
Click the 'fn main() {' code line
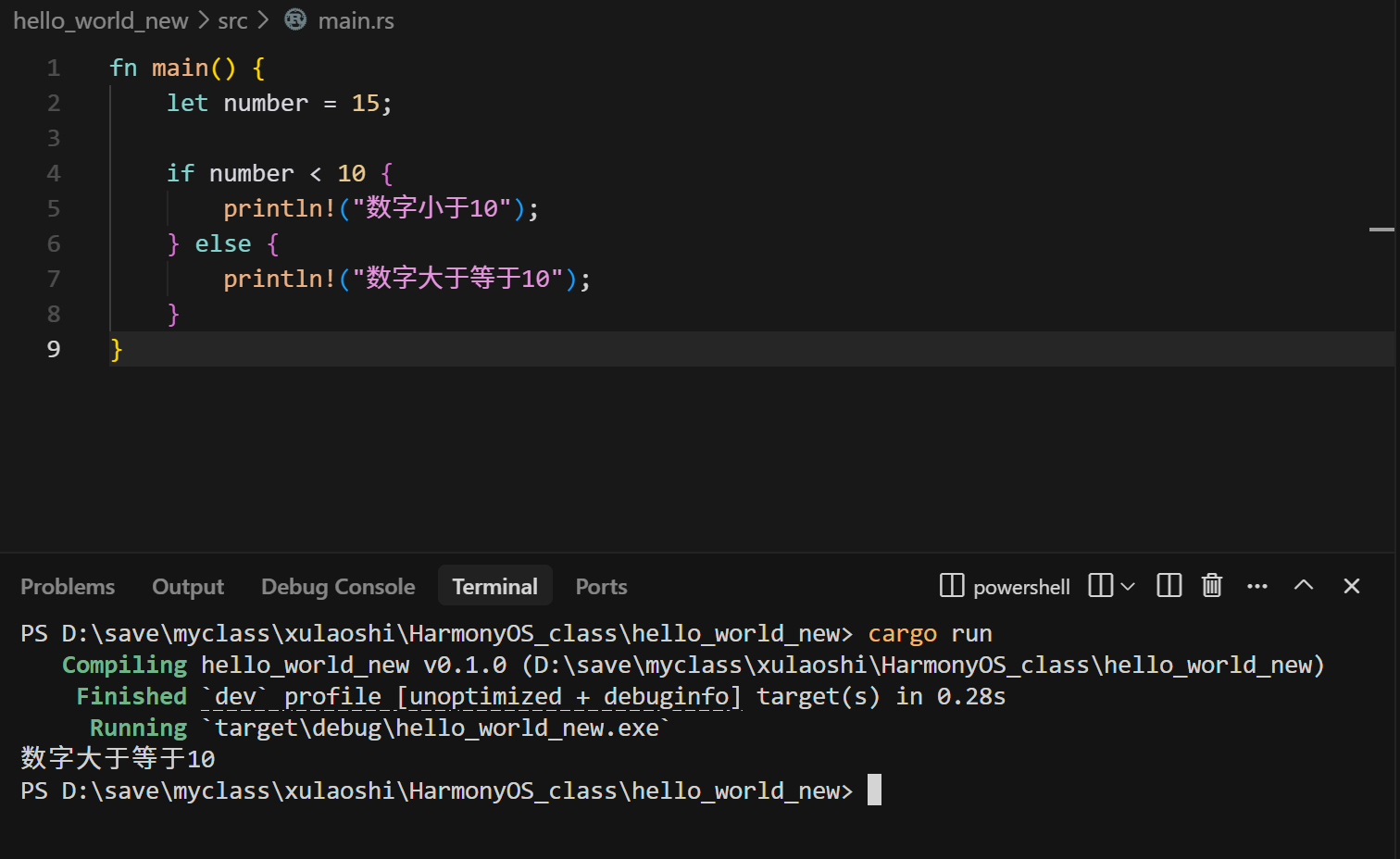point(187,68)
